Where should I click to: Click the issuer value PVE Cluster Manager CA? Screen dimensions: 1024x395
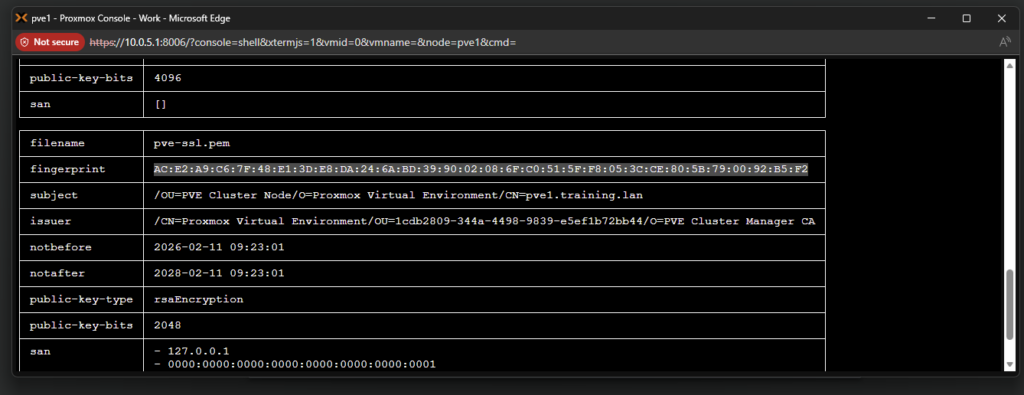[x=484, y=221]
